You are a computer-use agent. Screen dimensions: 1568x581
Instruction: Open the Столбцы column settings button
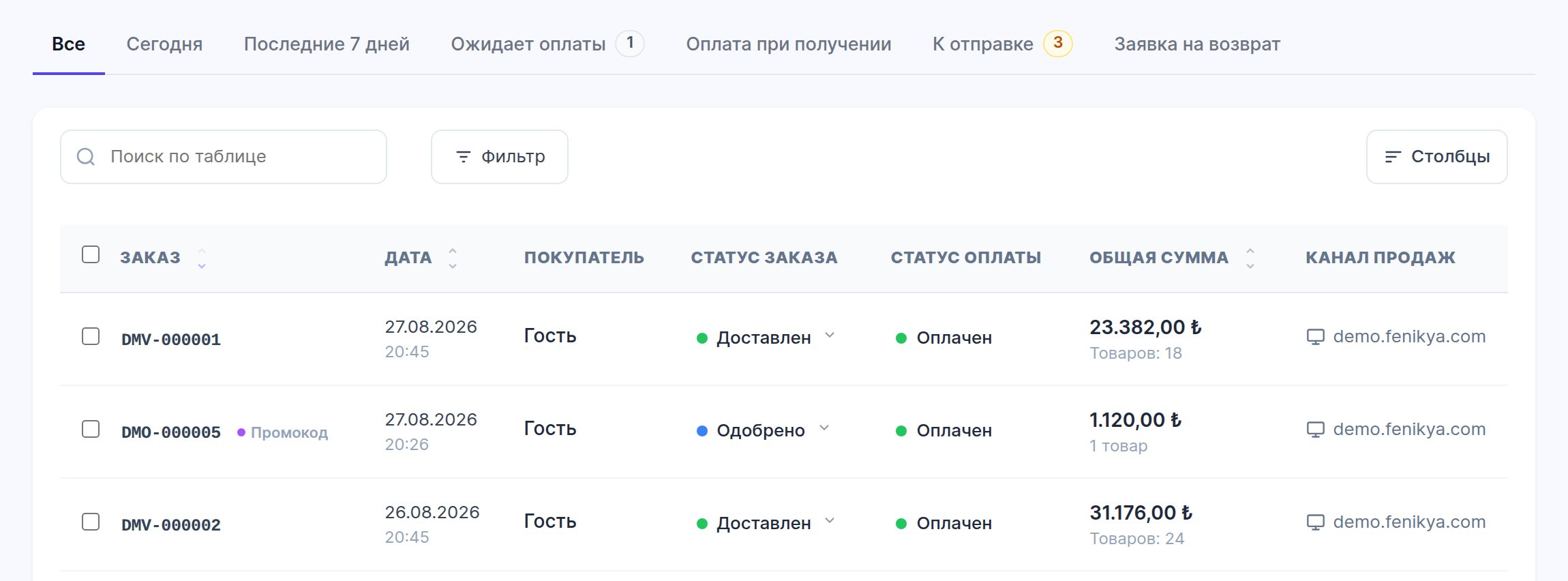tap(1437, 157)
